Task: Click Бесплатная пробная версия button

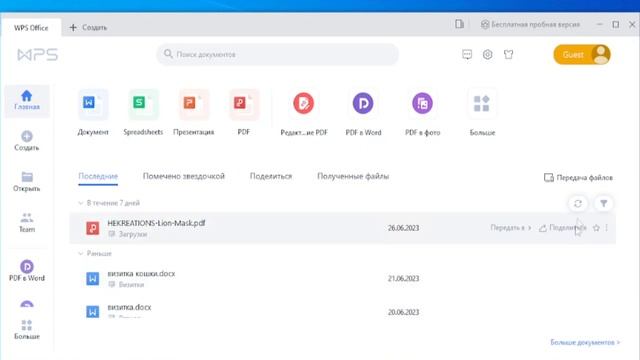Action: point(530,24)
